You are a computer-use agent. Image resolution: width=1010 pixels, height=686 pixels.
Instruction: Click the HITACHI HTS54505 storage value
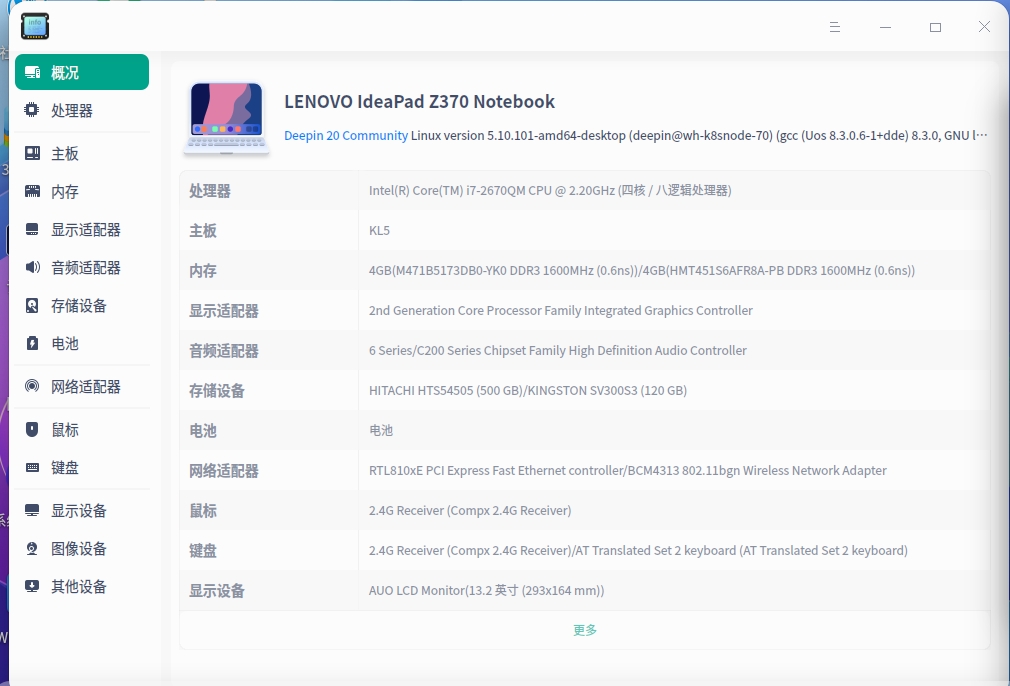click(x=528, y=390)
